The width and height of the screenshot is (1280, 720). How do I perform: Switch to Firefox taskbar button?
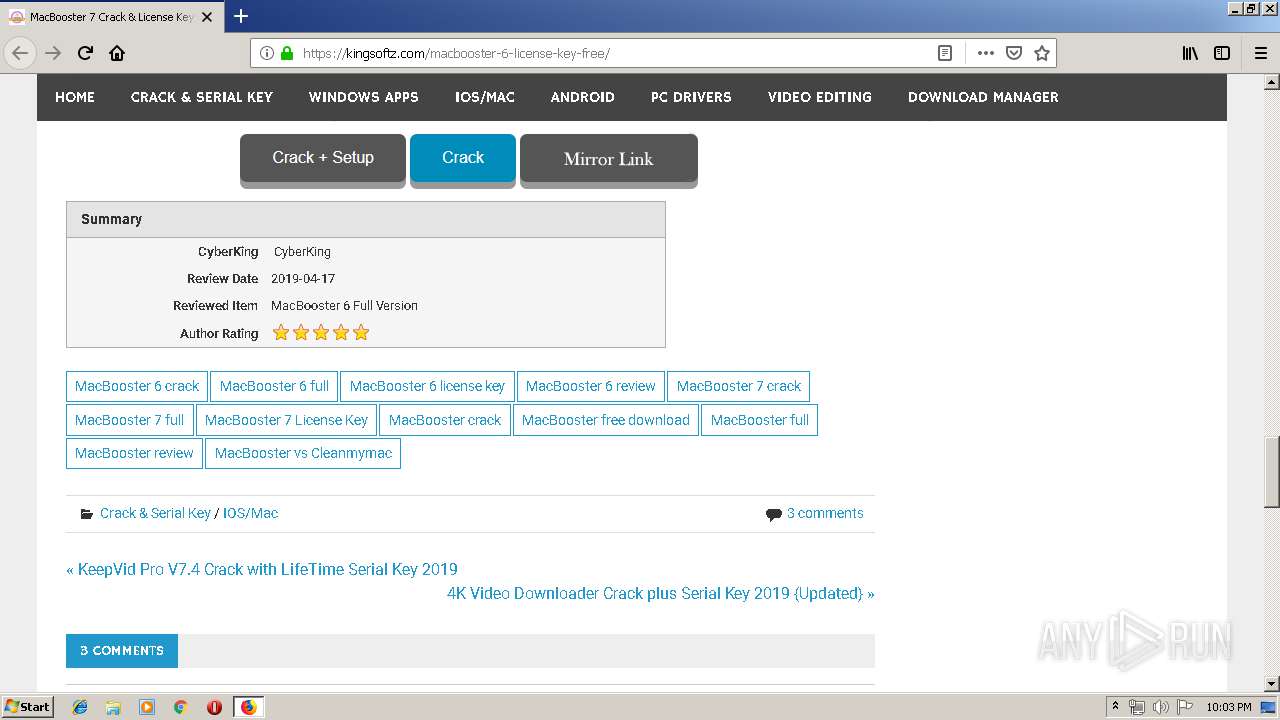(248, 707)
